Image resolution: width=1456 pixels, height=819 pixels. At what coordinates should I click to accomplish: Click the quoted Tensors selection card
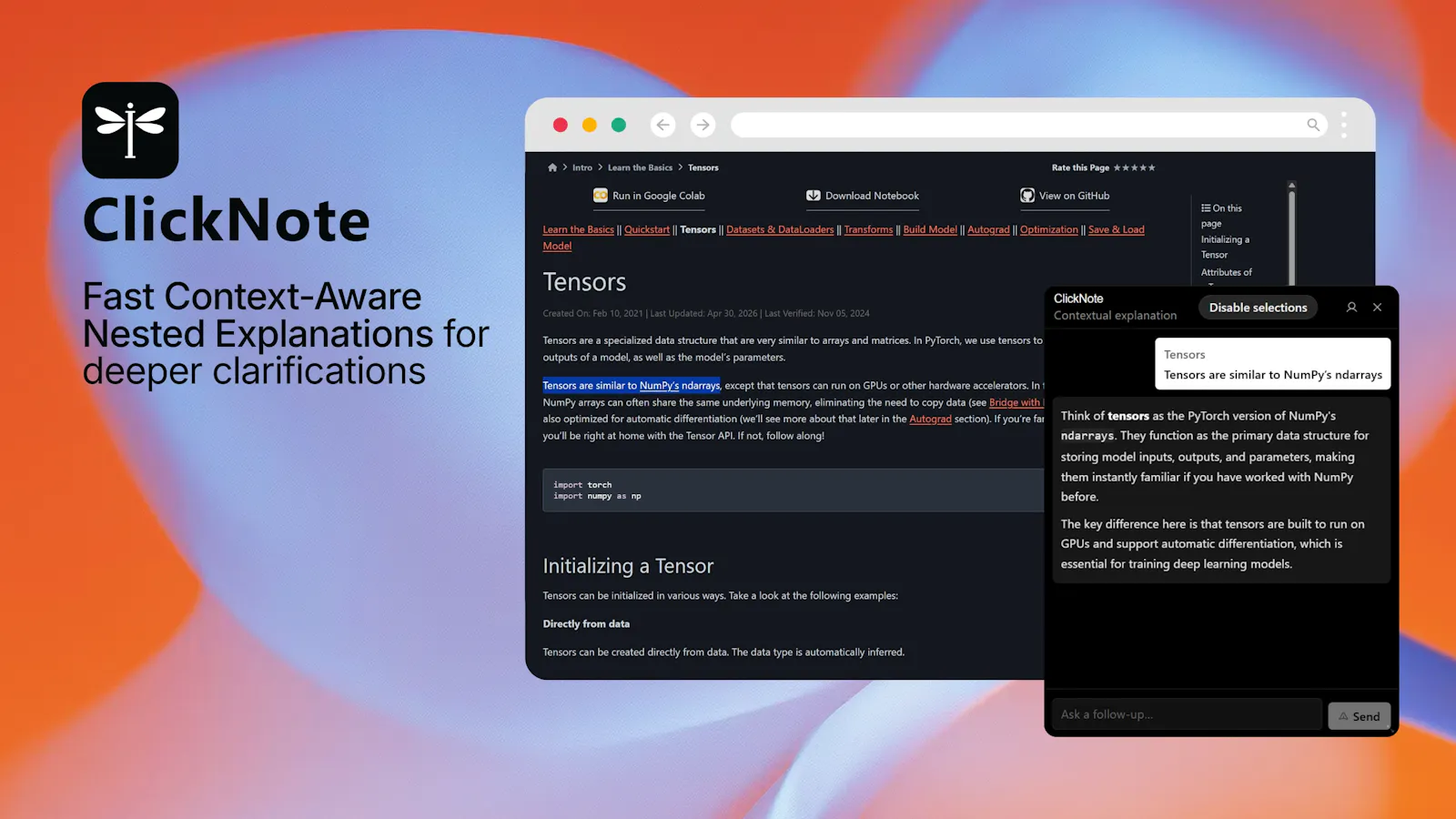(x=1272, y=364)
